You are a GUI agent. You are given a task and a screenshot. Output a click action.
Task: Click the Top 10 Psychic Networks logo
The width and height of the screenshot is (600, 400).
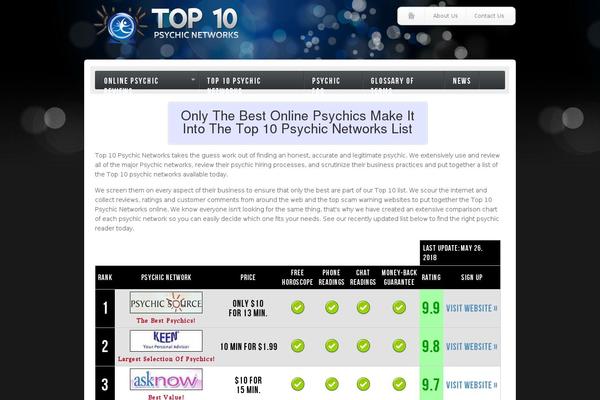(167, 24)
